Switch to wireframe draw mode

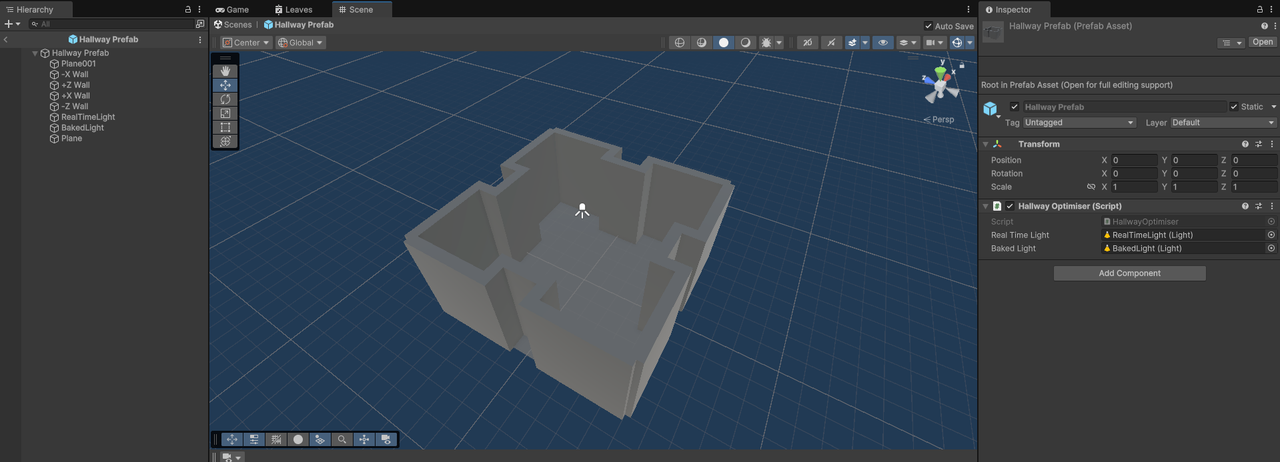(680, 43)
